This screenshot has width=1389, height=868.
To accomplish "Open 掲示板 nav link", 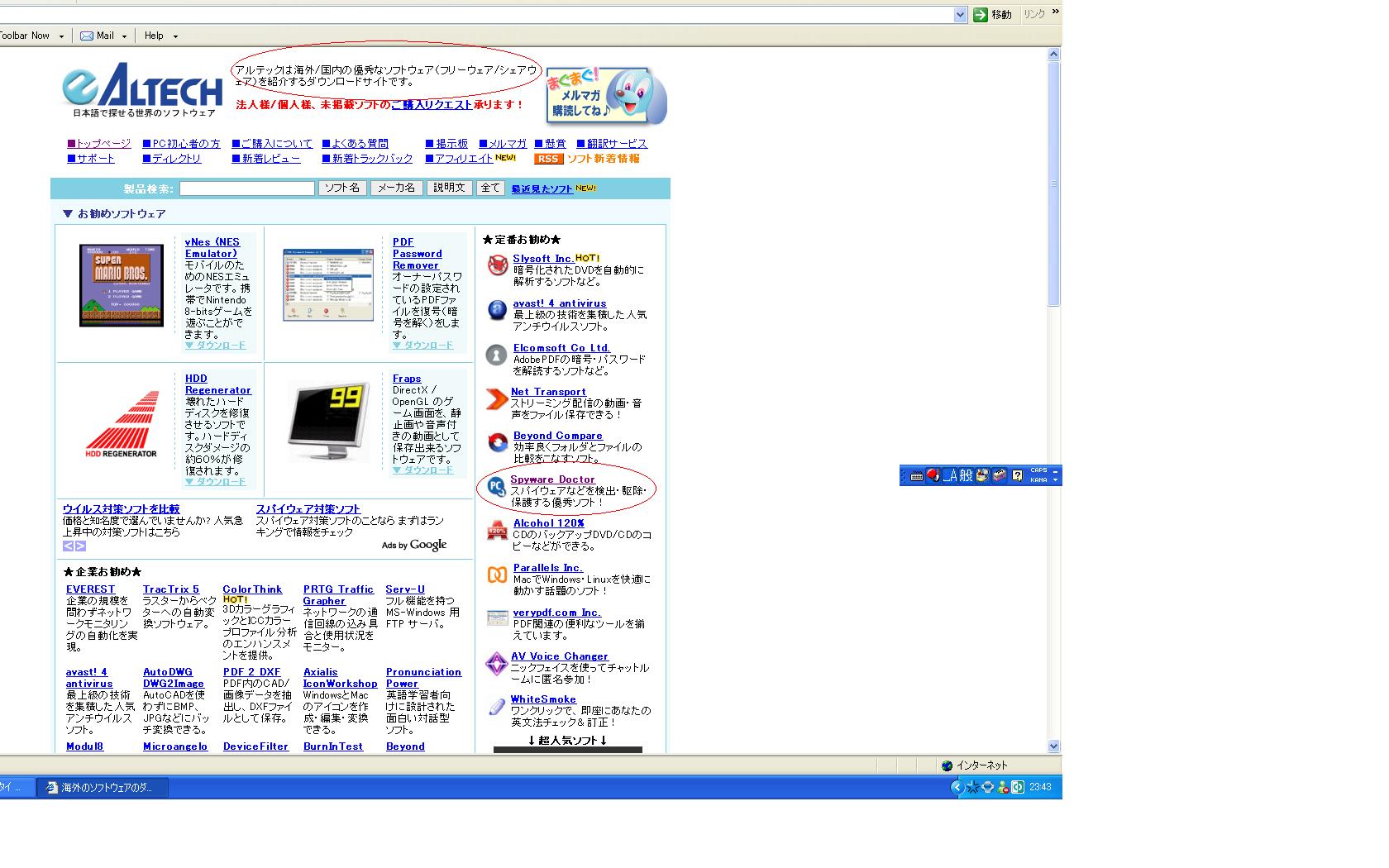I will click(x=446, y=144).
